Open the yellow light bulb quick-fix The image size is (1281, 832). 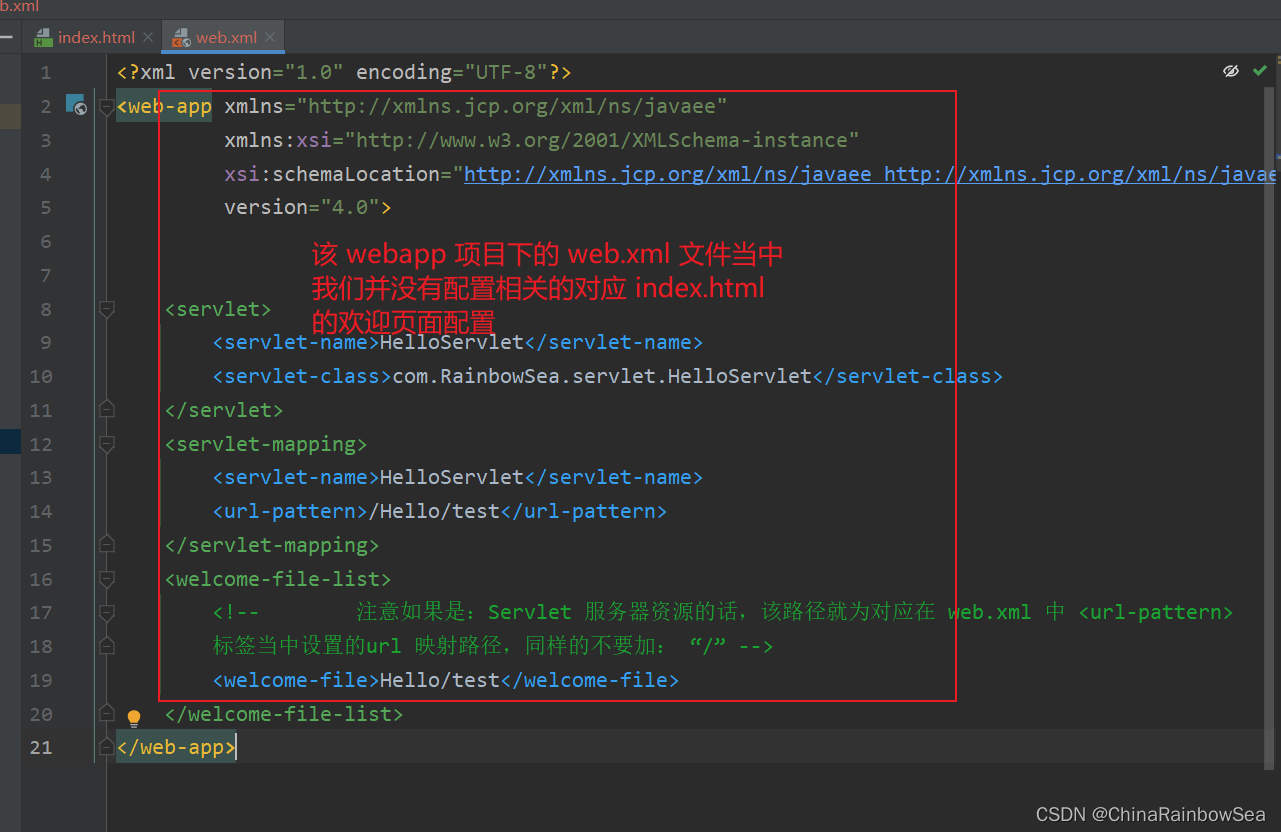pyautogui.click(x=134, y=717)
